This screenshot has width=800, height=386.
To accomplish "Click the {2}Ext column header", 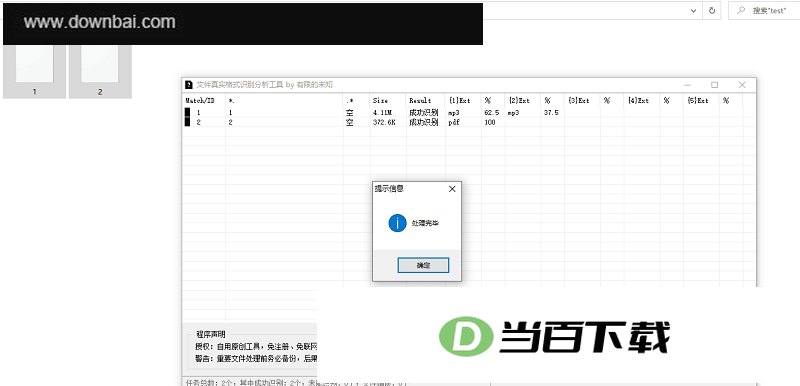I will [522, 100].
